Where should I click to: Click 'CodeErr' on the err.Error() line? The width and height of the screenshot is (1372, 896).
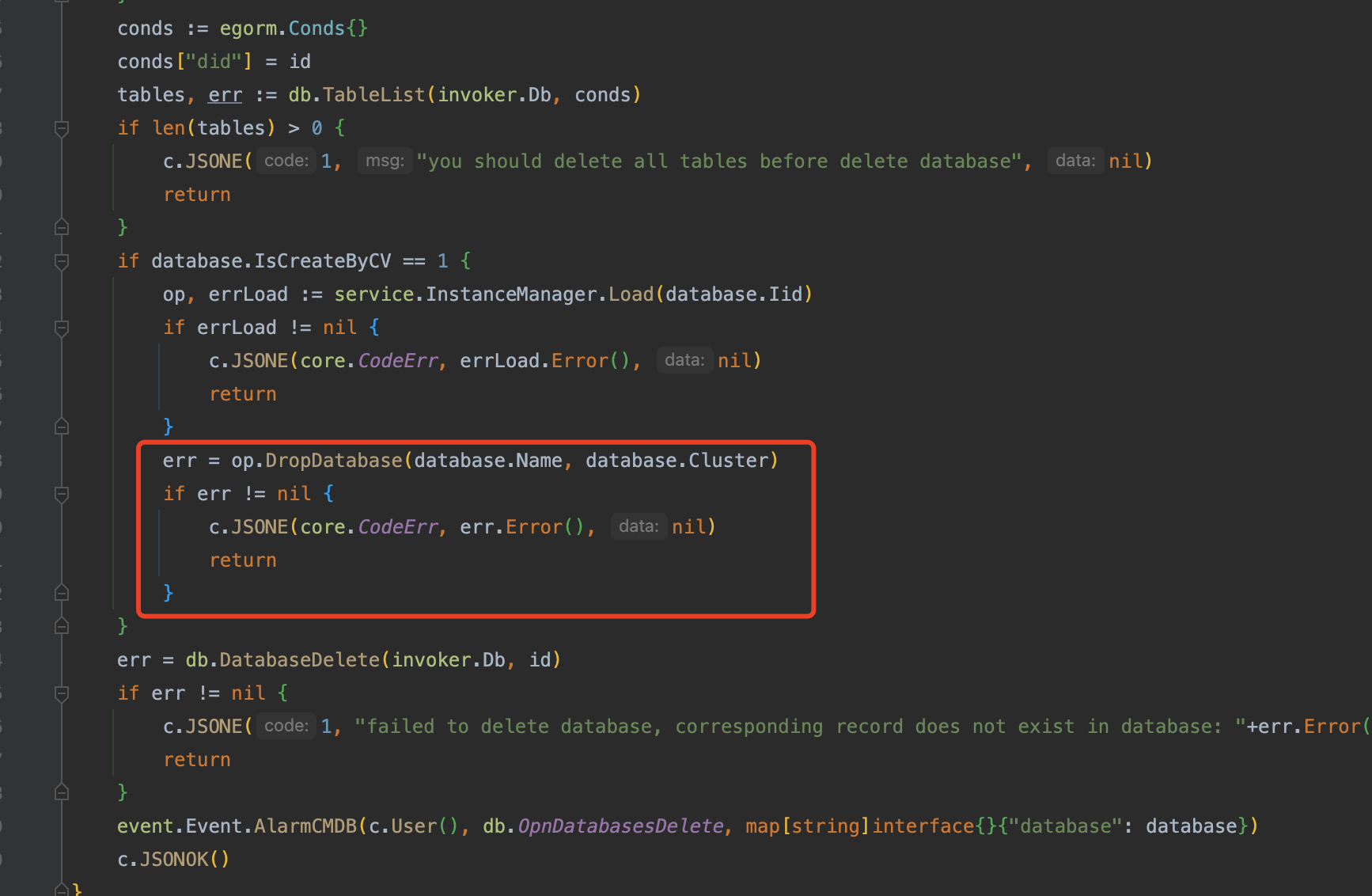(398, 527)
